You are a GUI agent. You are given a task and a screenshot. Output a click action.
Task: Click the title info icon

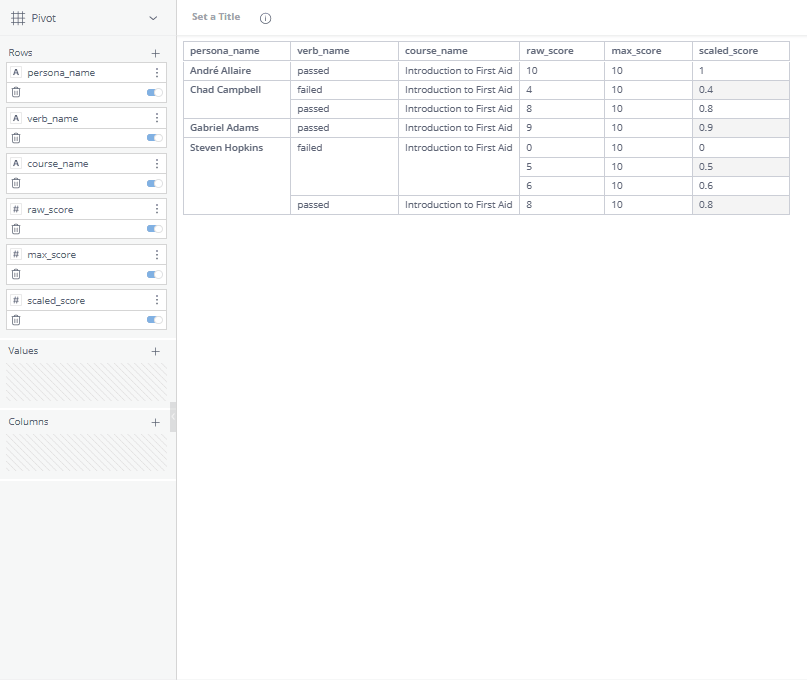tap(265, 18)
